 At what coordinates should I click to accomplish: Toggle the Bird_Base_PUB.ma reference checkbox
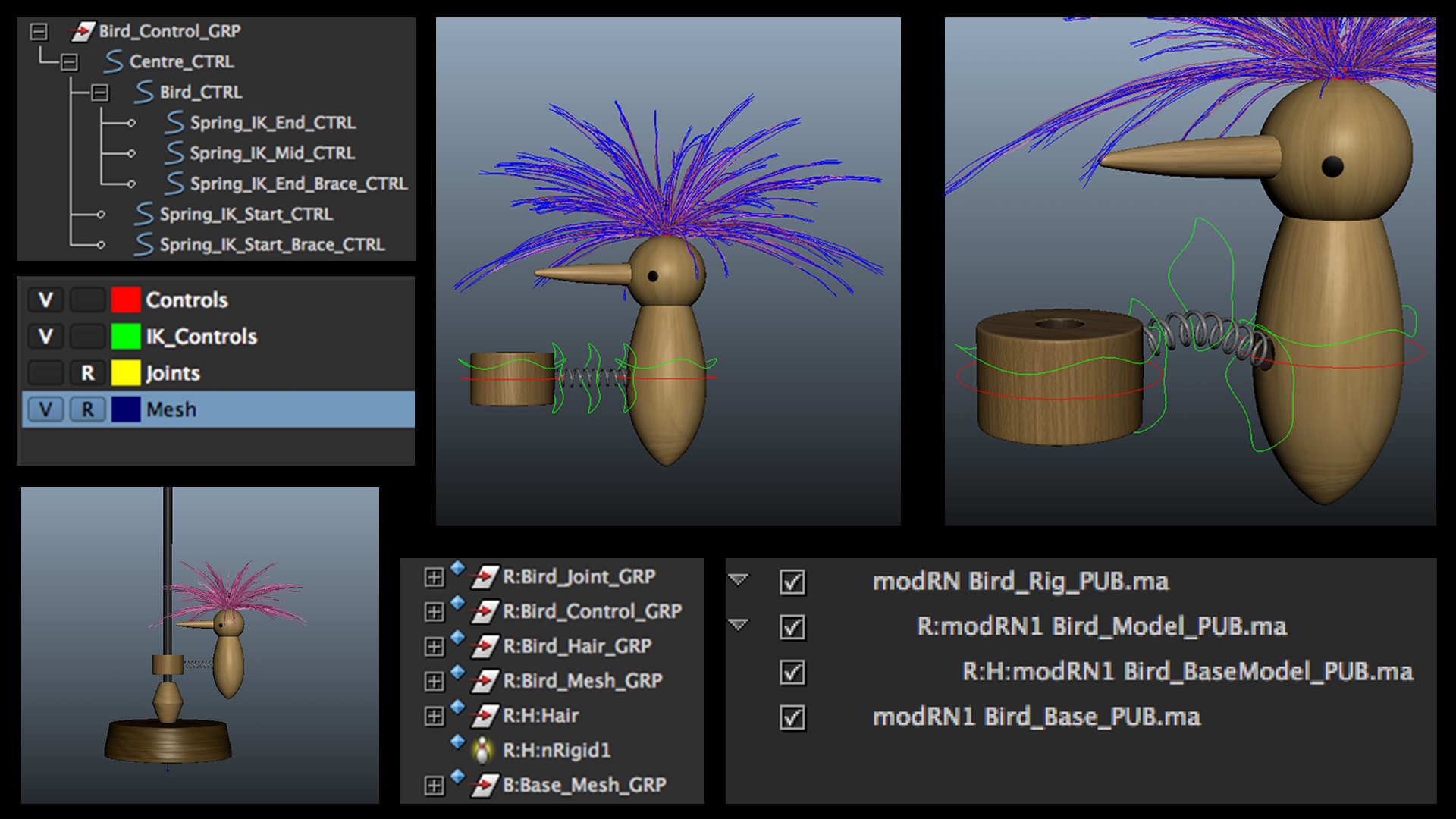pos(792,717)
